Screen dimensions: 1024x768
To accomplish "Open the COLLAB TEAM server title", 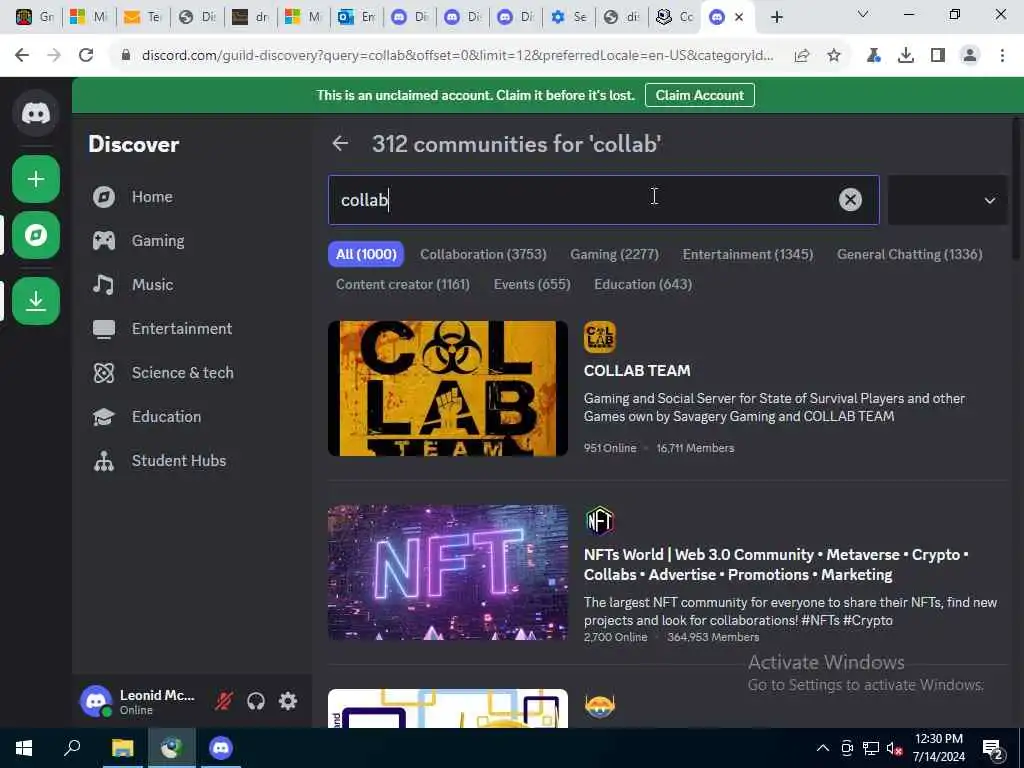I will (x=637, y=370).
